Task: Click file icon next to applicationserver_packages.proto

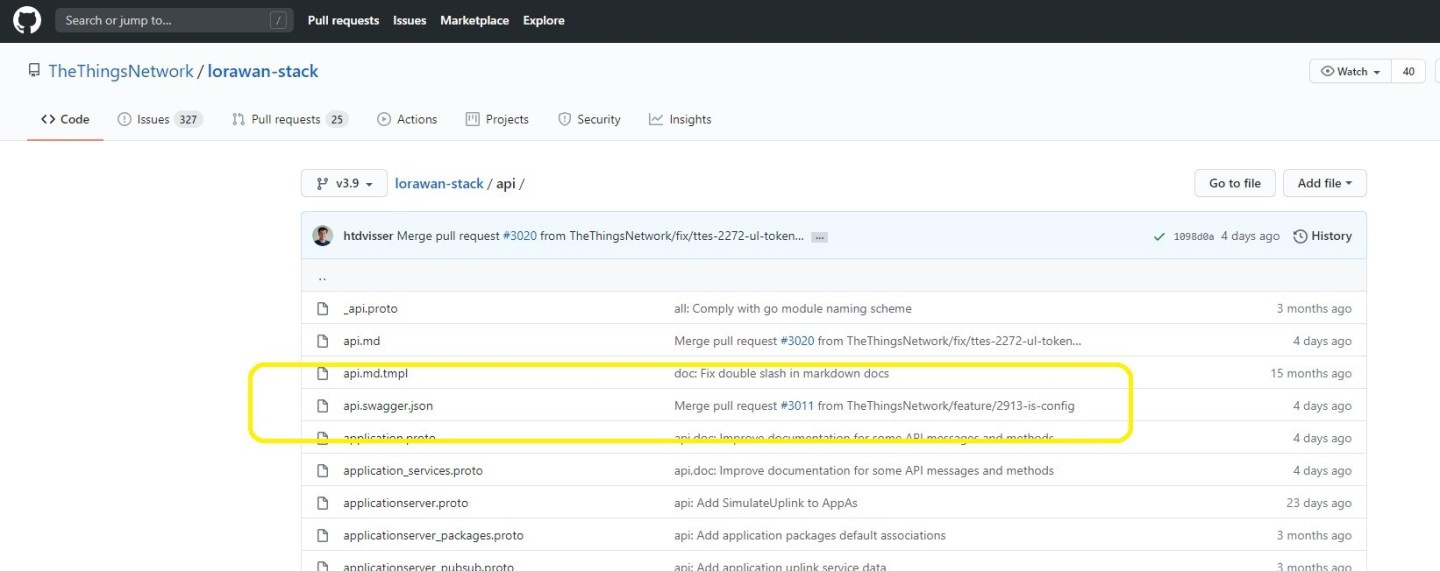Action: pyautogui.click(x=323, y=535)
